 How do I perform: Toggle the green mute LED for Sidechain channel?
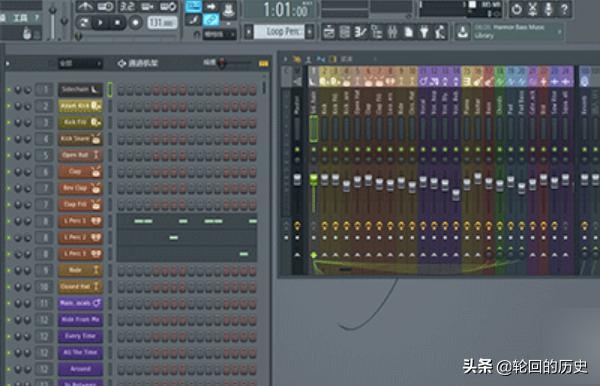coord(8,90)
